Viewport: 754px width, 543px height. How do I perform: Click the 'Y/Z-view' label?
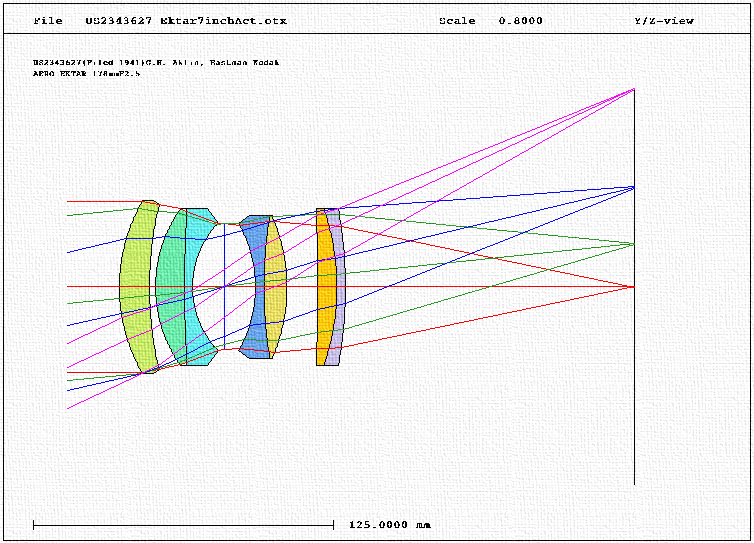[664, 21]
